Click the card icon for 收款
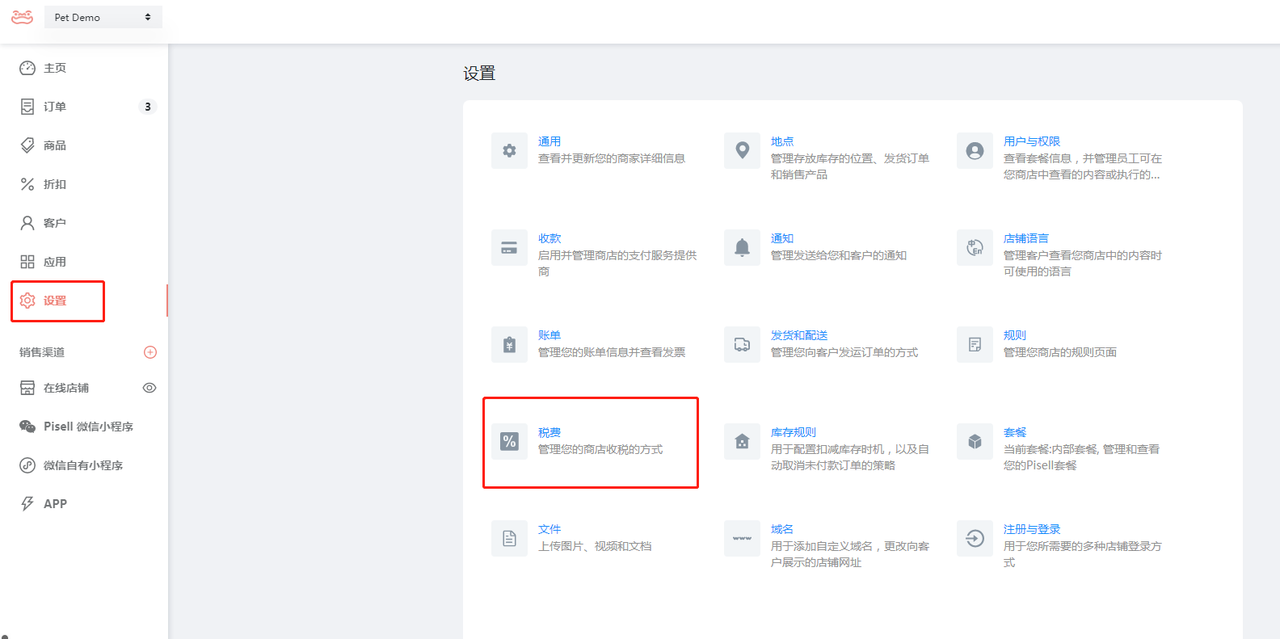 tap(509, 247)
